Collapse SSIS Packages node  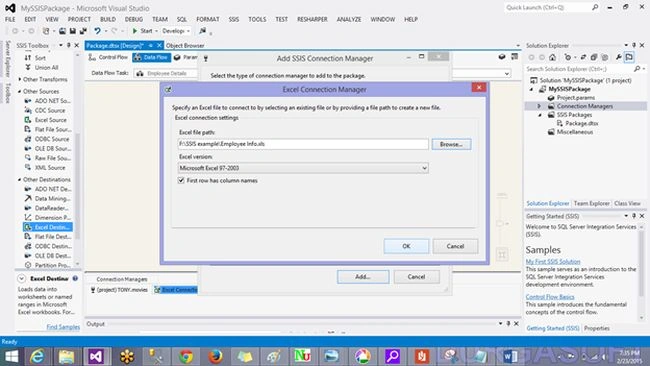pyautogui.click(x=540, y=115)
